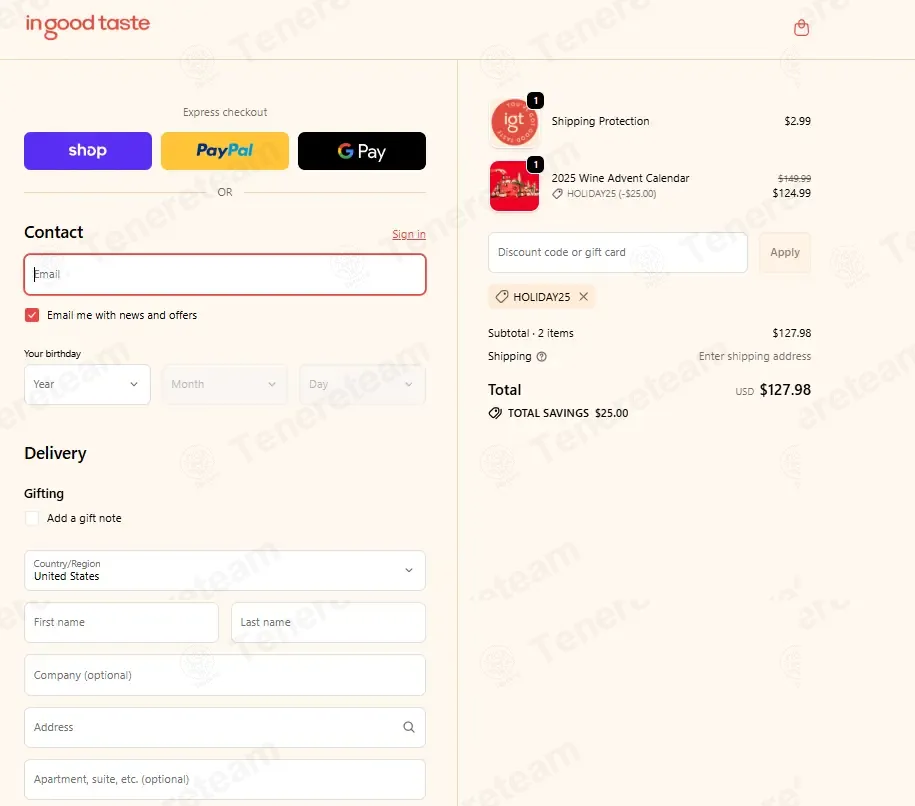This screenshot has height=806, width=915.
Task: Click the igt Shipping Protection thumbnail
Action: pos(514,122)
